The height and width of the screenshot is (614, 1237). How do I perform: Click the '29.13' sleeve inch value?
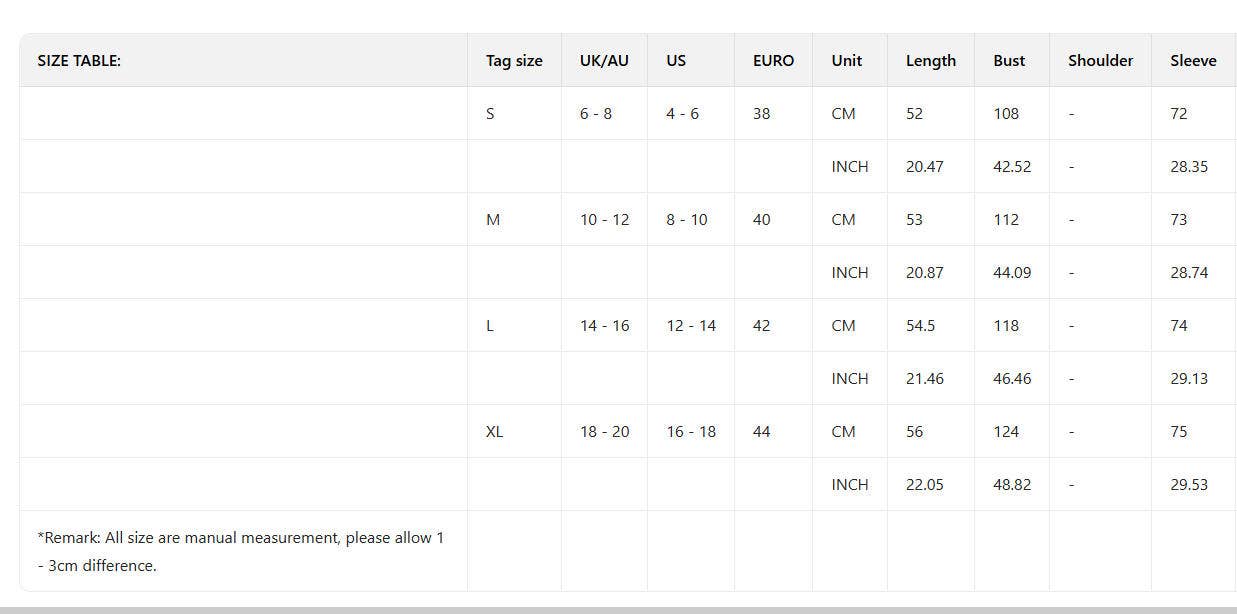tap(1189, 379)
